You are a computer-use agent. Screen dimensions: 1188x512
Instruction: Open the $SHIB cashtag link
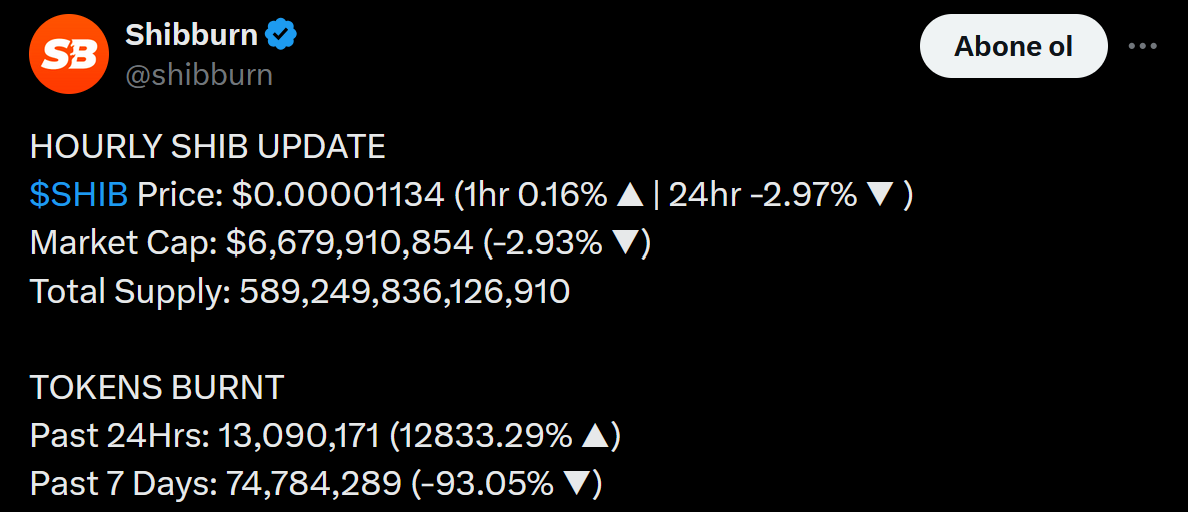tap(79, 196)
